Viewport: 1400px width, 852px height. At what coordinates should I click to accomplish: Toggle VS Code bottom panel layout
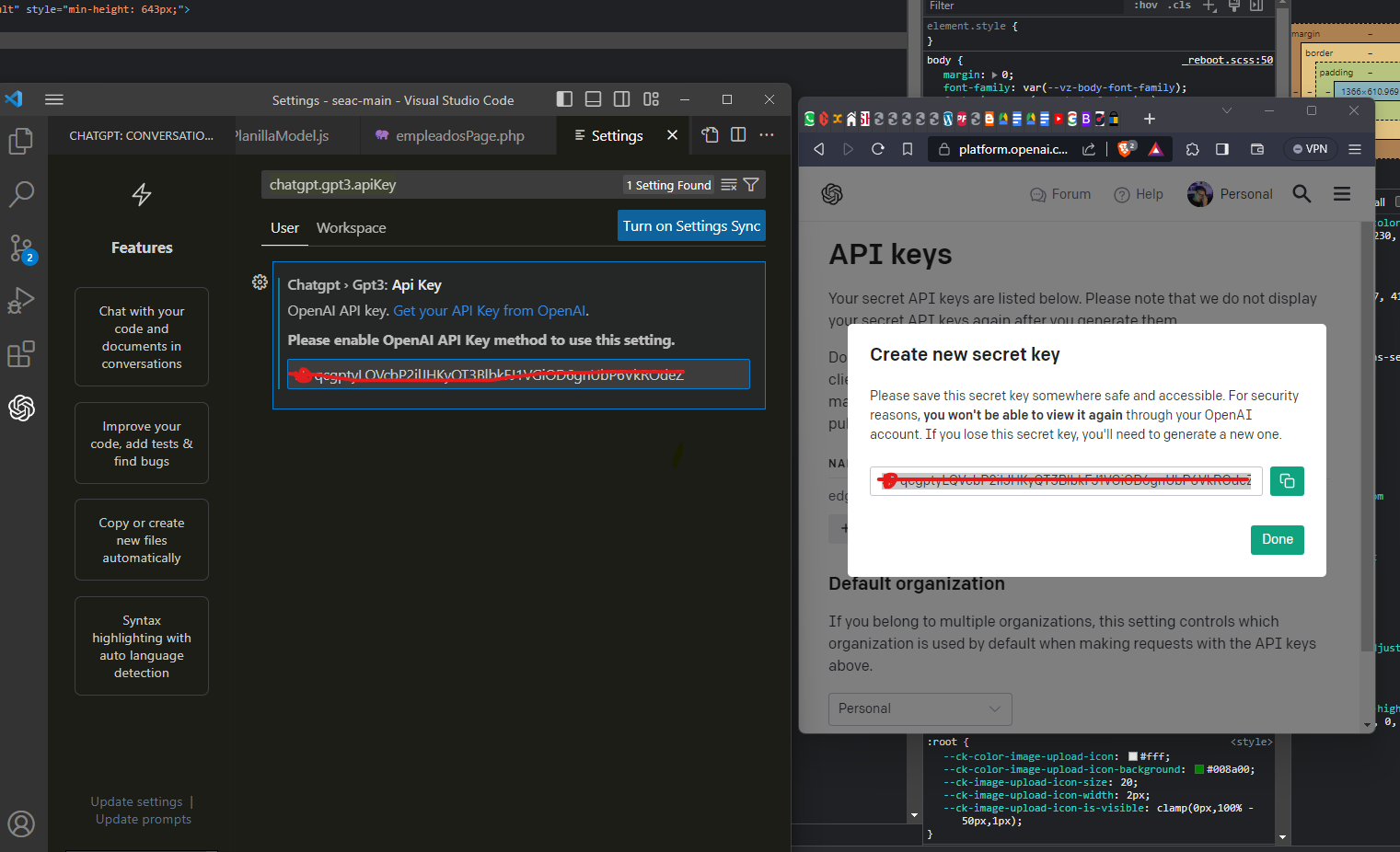(x=594, y=99)
